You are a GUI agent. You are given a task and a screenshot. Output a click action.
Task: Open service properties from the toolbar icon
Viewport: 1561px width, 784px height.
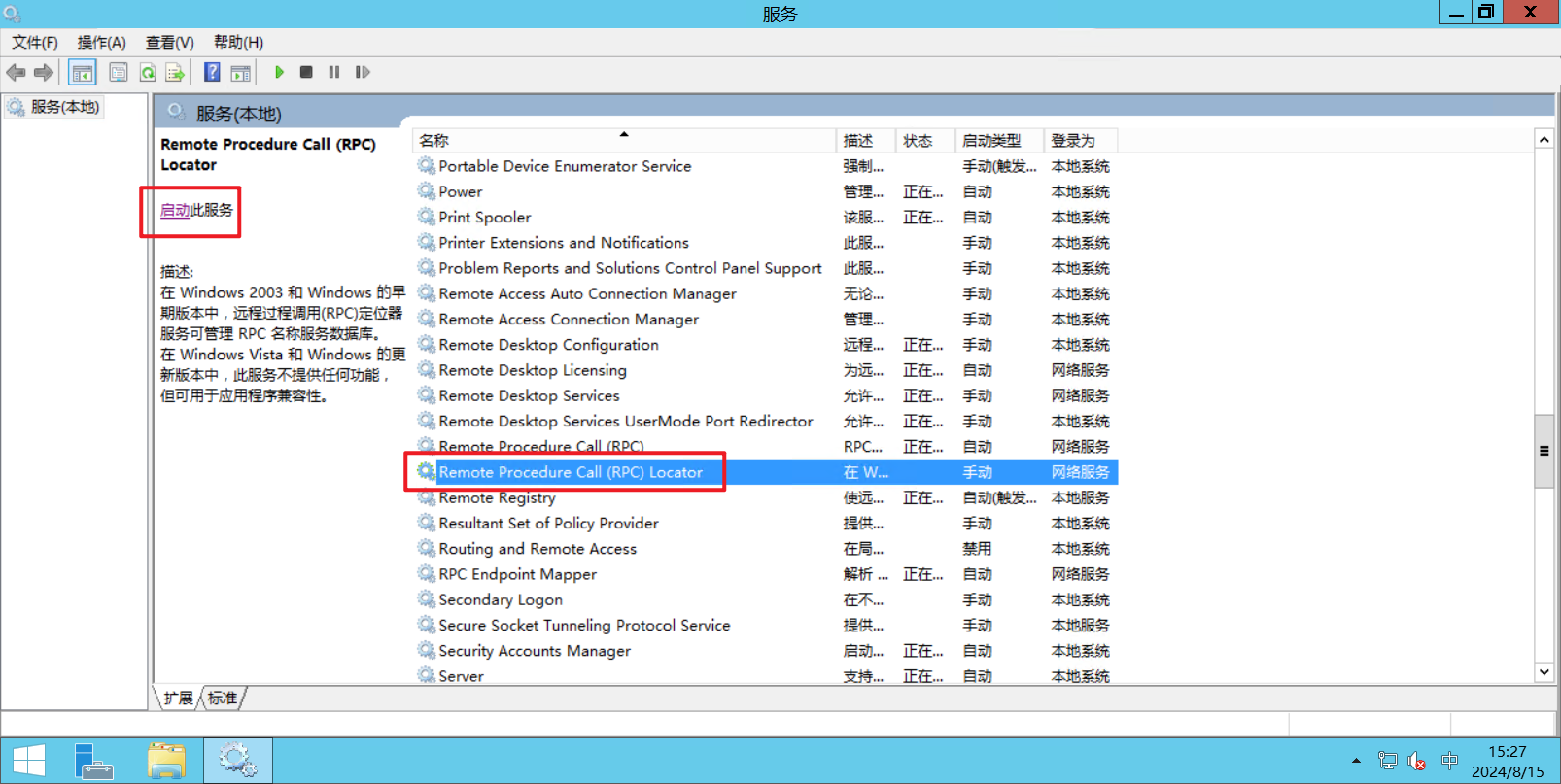(x=119, y=72)
